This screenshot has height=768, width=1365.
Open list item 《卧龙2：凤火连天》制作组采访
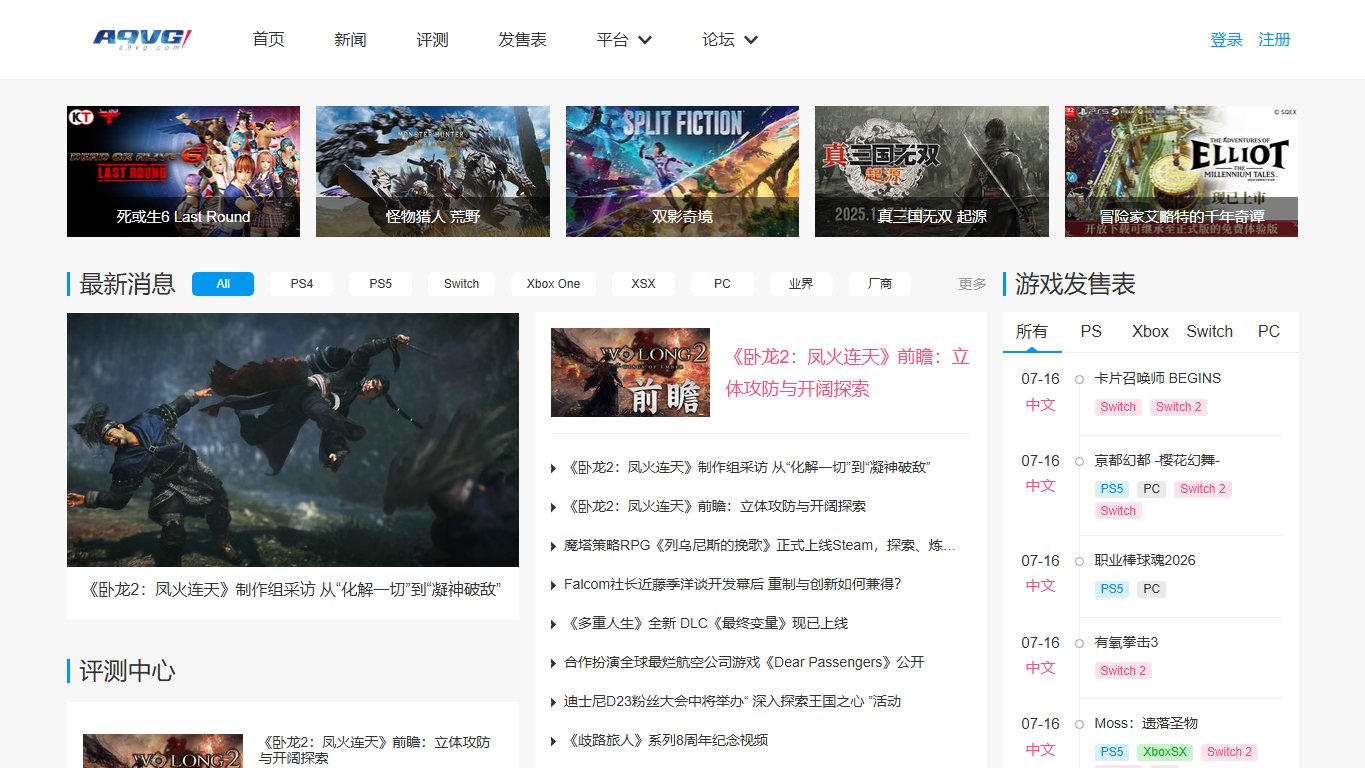coord(748,467)
